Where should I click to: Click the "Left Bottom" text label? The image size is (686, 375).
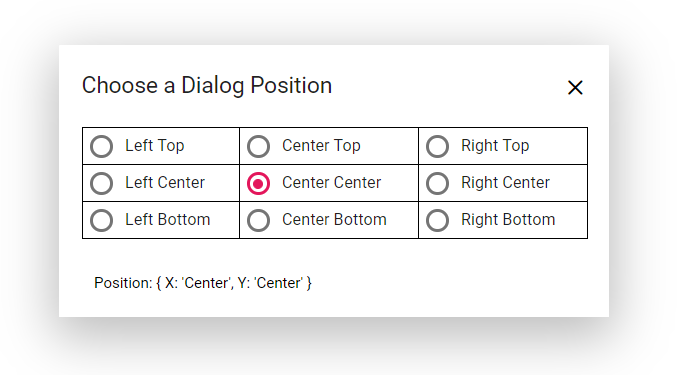click(168, 220)
